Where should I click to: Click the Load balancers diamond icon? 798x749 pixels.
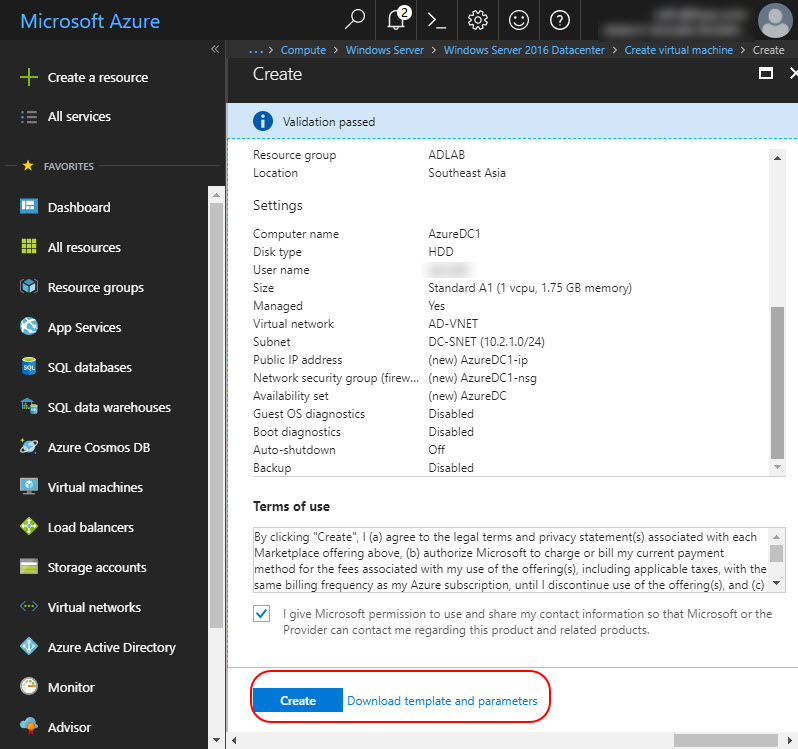(29, 526)
